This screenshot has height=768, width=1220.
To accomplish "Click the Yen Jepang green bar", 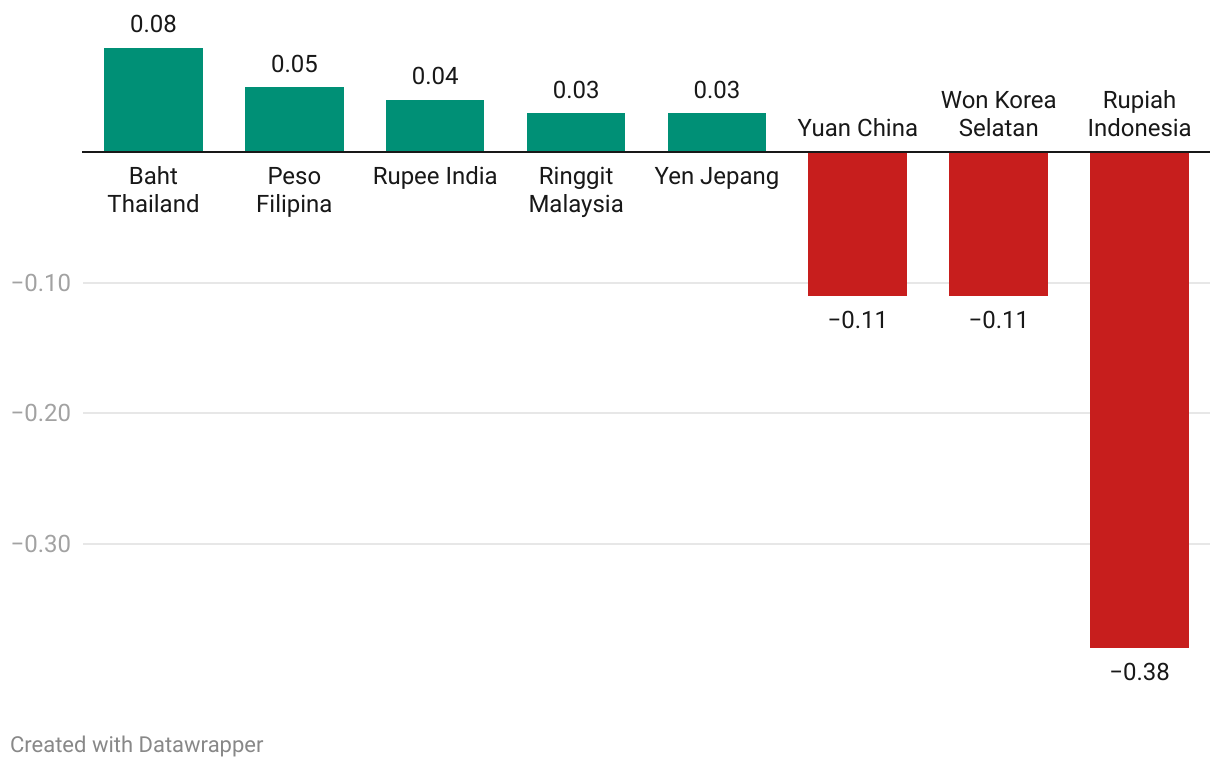I will (x=717, y=132).
